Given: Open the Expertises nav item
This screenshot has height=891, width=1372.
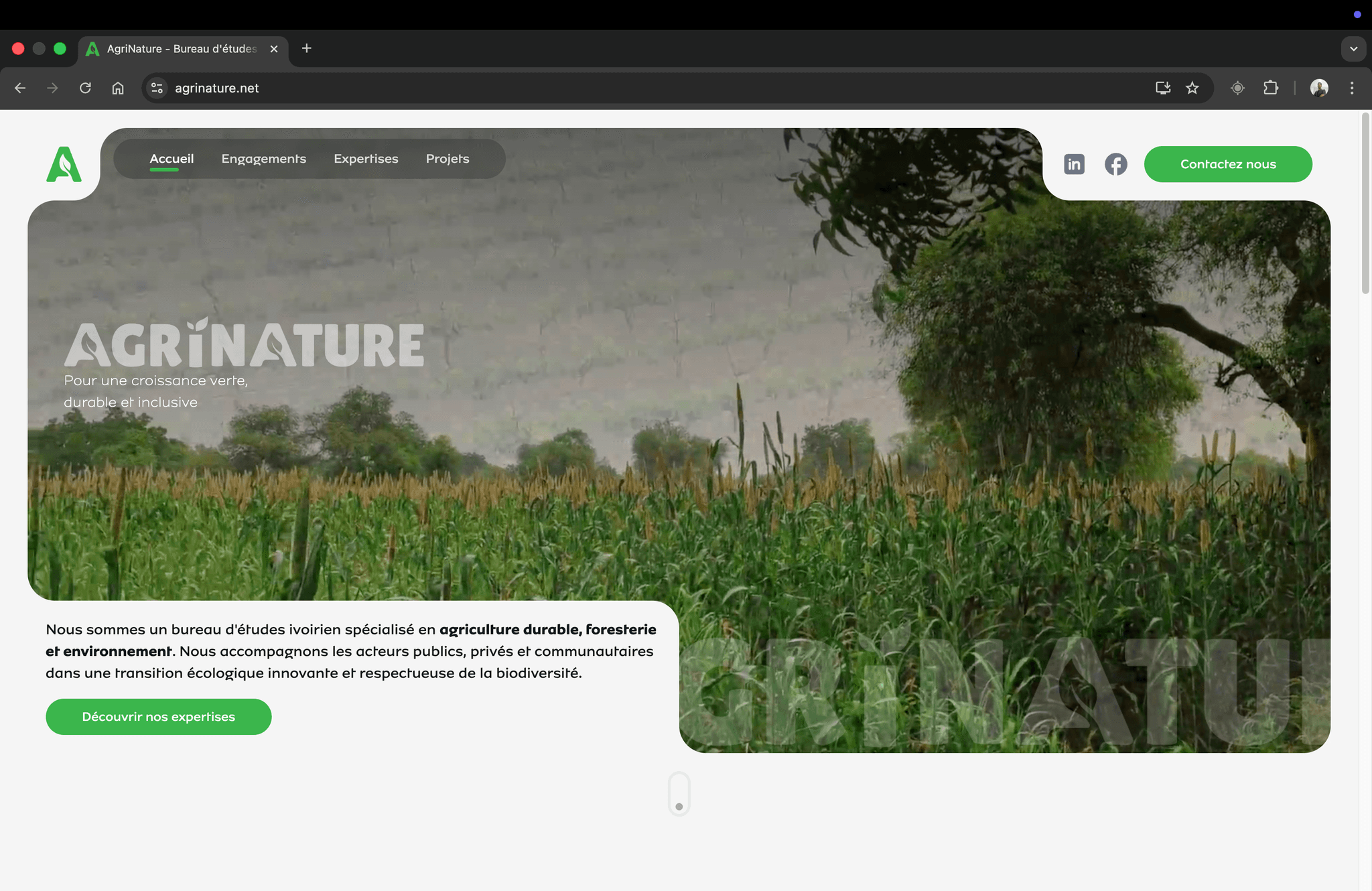Looking at the screenshot, I should coord(366,159).
